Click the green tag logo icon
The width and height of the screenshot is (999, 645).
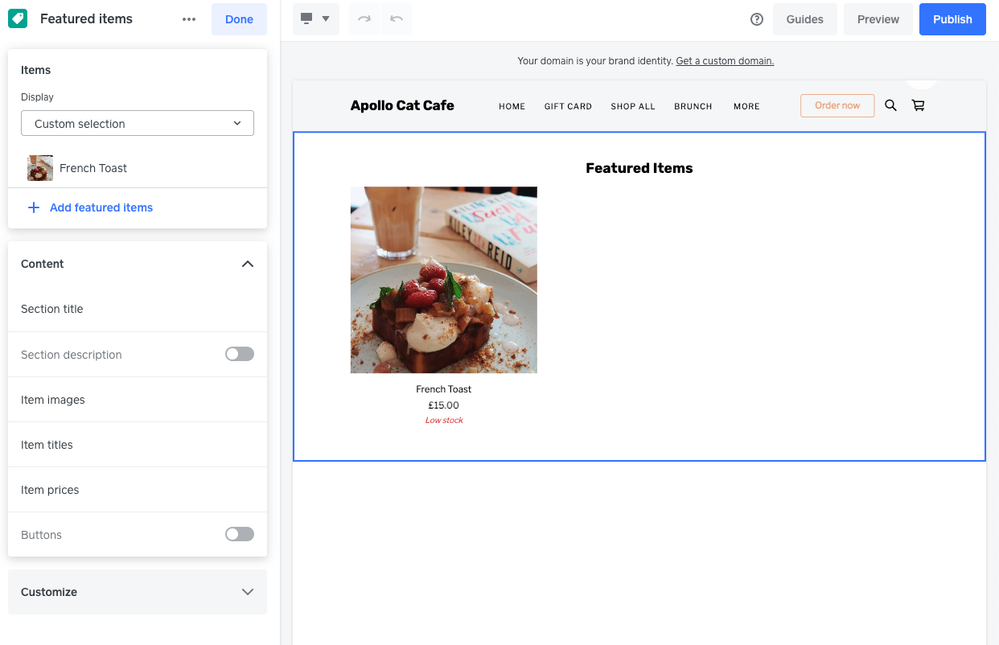click(18, 19)
